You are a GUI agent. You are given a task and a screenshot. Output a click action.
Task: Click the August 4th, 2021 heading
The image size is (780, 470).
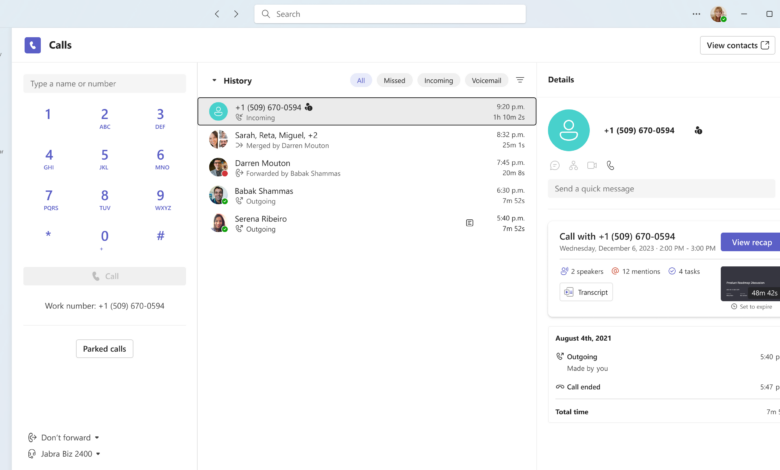point(583,338)
